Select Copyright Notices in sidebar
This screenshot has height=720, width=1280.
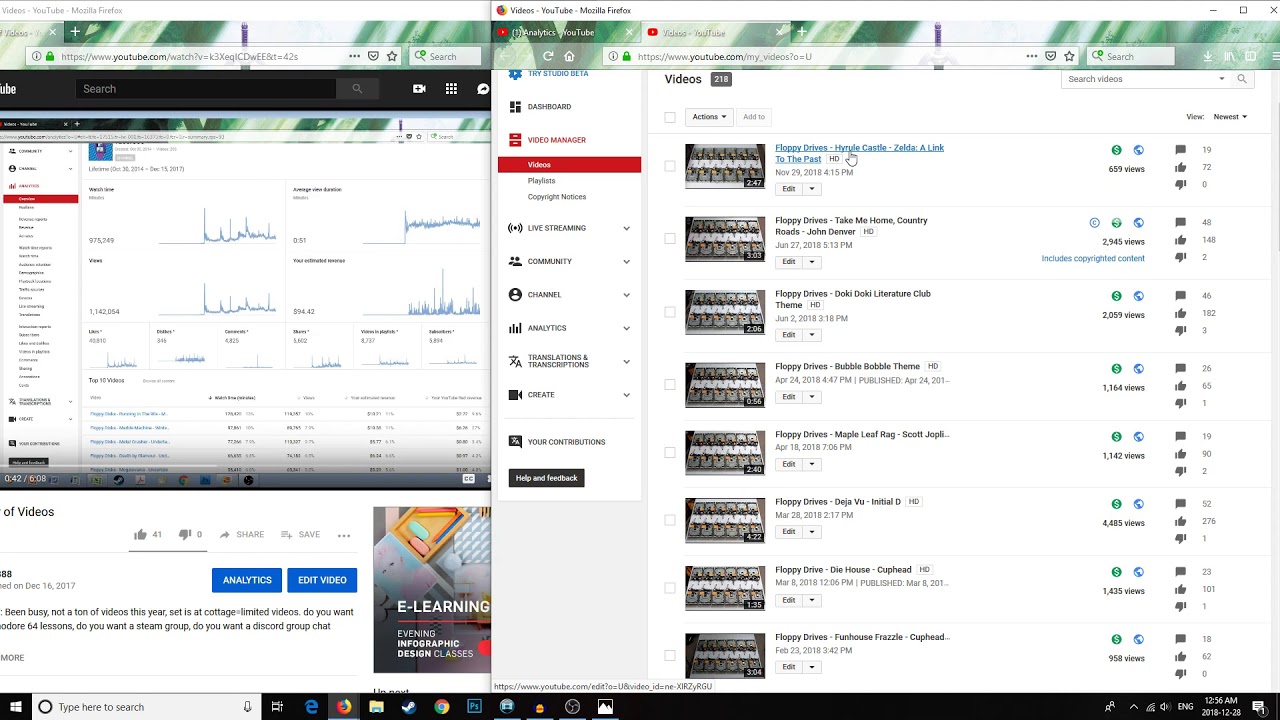pyautogui.click(x=557, y=197)
